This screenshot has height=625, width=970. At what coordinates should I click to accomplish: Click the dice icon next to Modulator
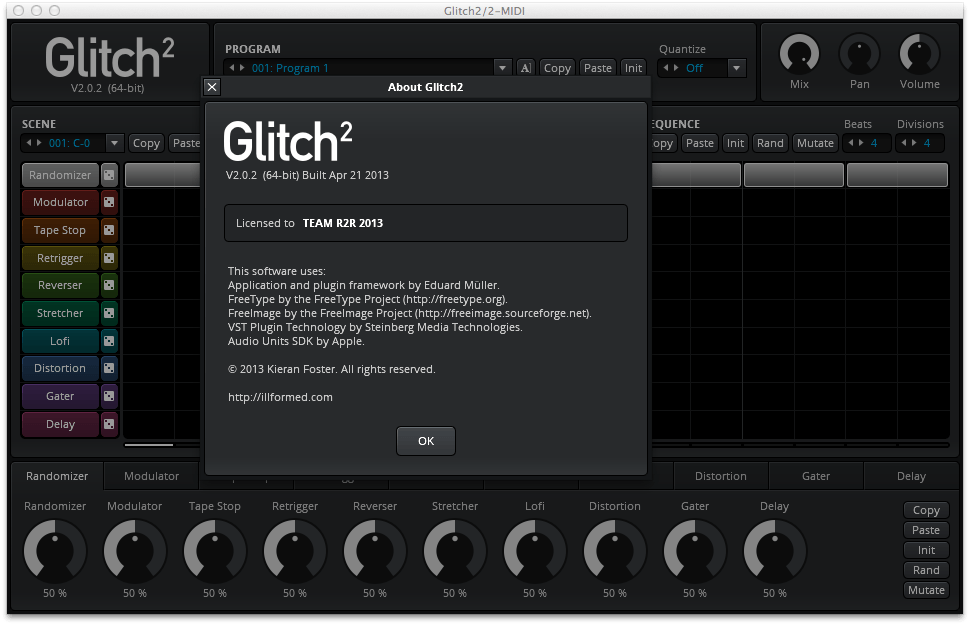point(109,202)
